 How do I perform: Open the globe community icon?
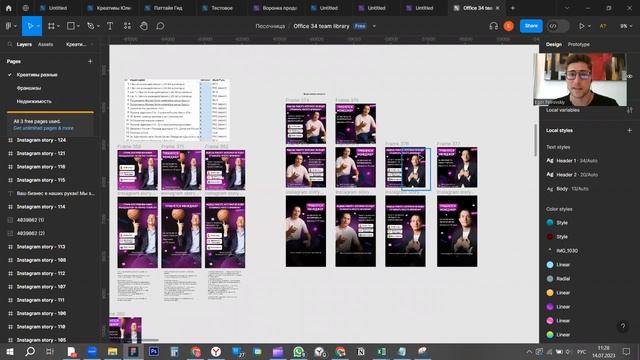pyautogui.click(x=25, y=8)
